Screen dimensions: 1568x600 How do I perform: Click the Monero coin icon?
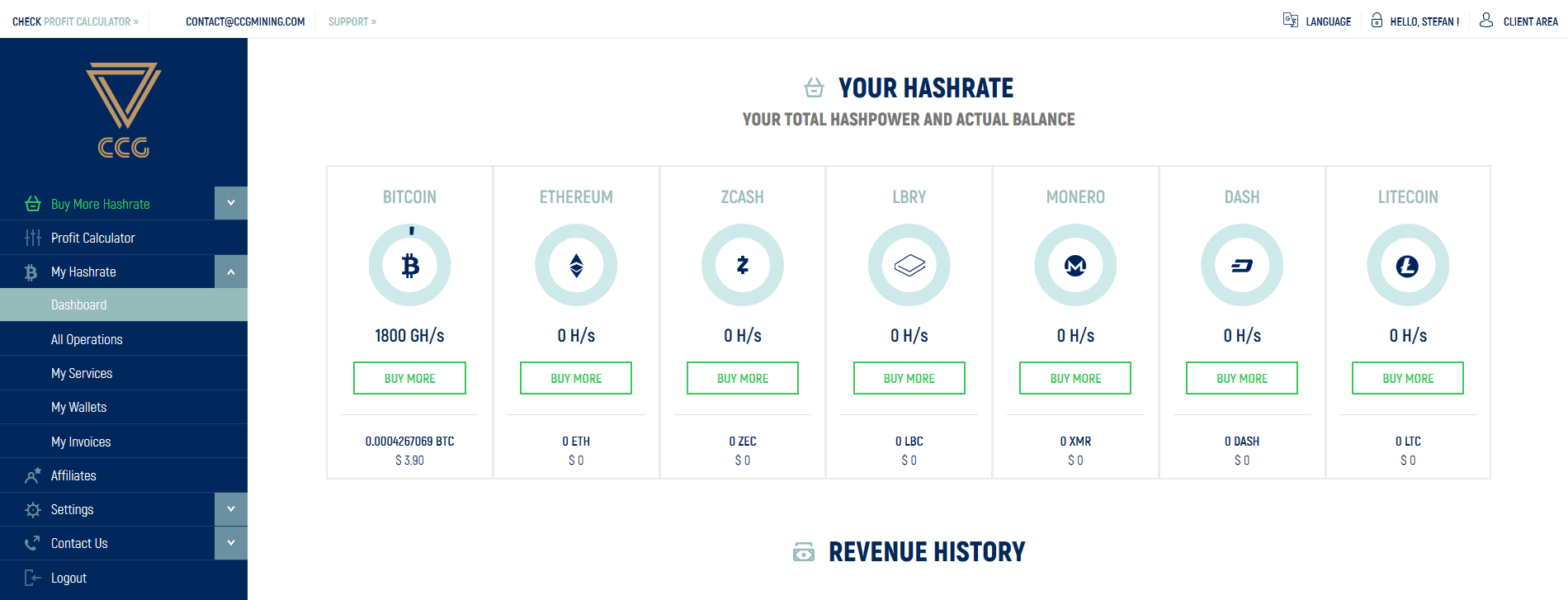(x=1075, y=266)
